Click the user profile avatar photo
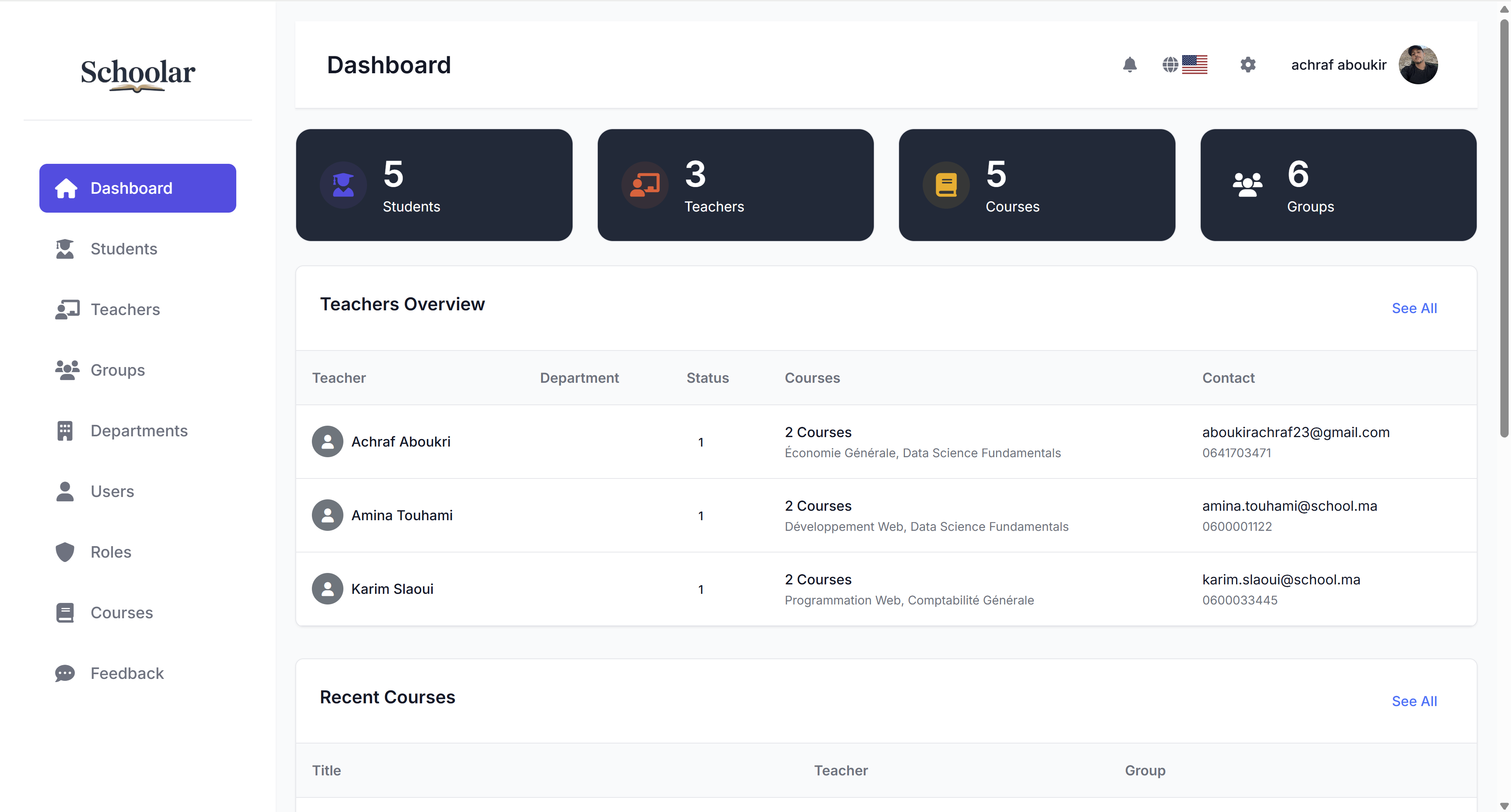The height and width of the screenshot is (812, 1511). coord(1418,65)
